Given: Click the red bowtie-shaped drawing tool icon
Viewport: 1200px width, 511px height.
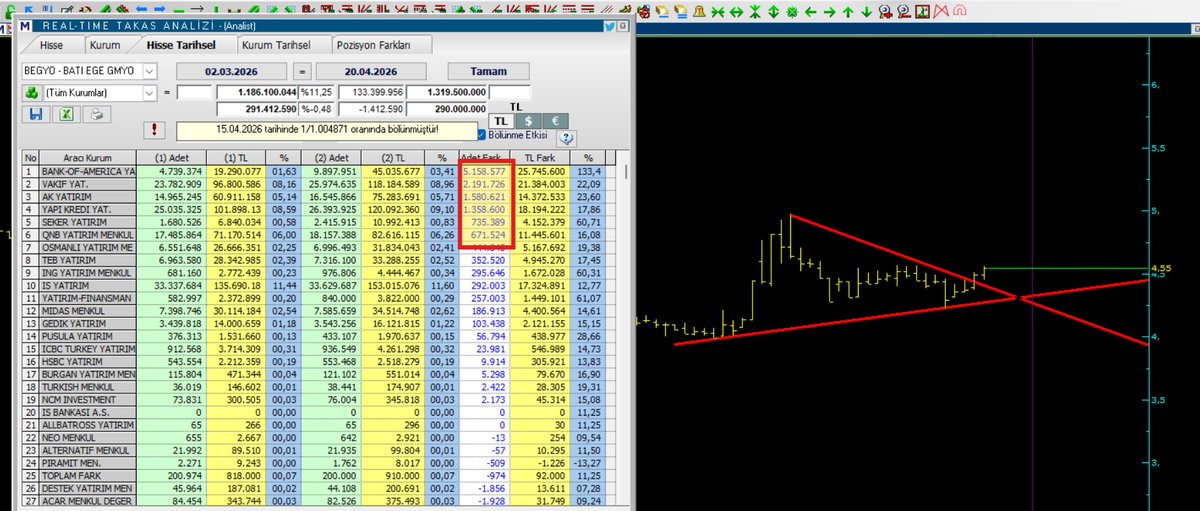Looking at the screenshot, I should pos(942,12).
